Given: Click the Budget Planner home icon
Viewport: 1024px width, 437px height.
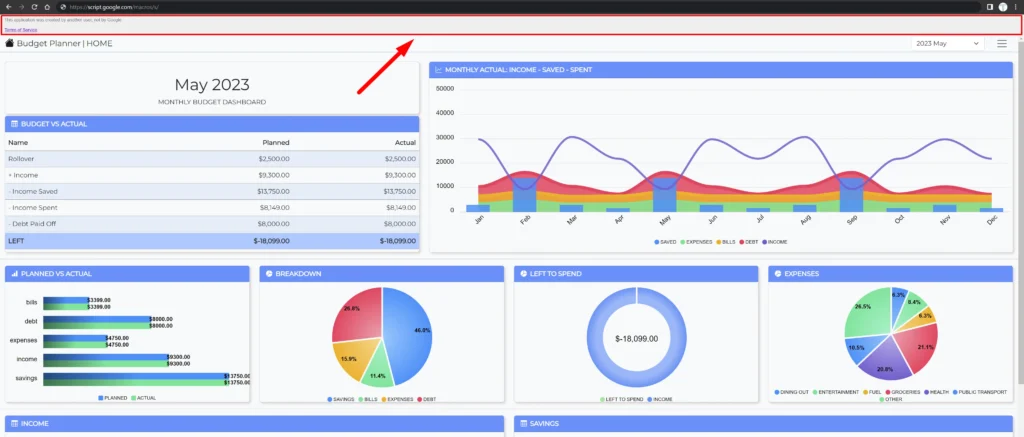Looking at the screenshot, I should pos(10,44).
